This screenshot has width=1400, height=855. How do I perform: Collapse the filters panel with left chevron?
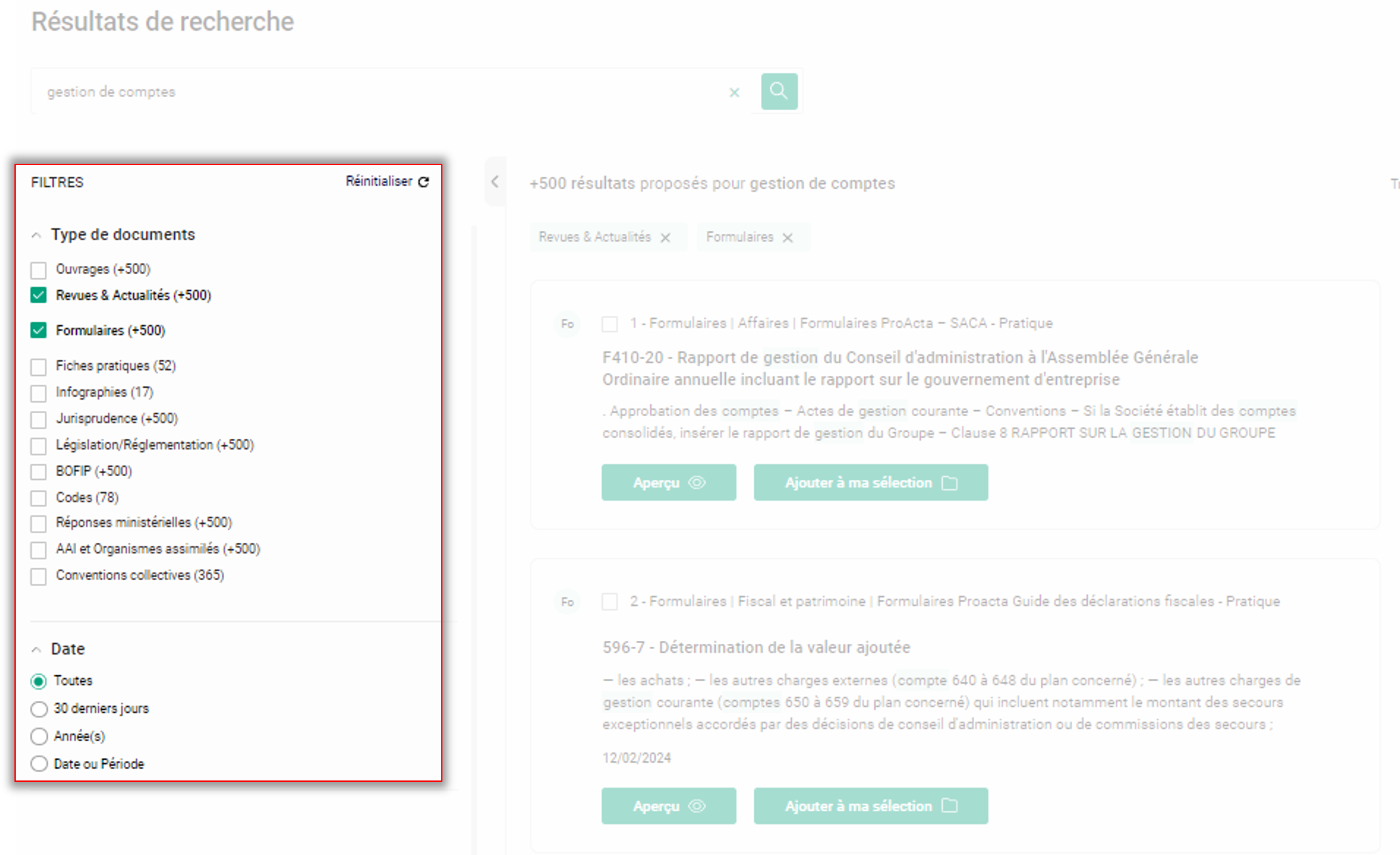pyautogui.click(x=495, y=182)
